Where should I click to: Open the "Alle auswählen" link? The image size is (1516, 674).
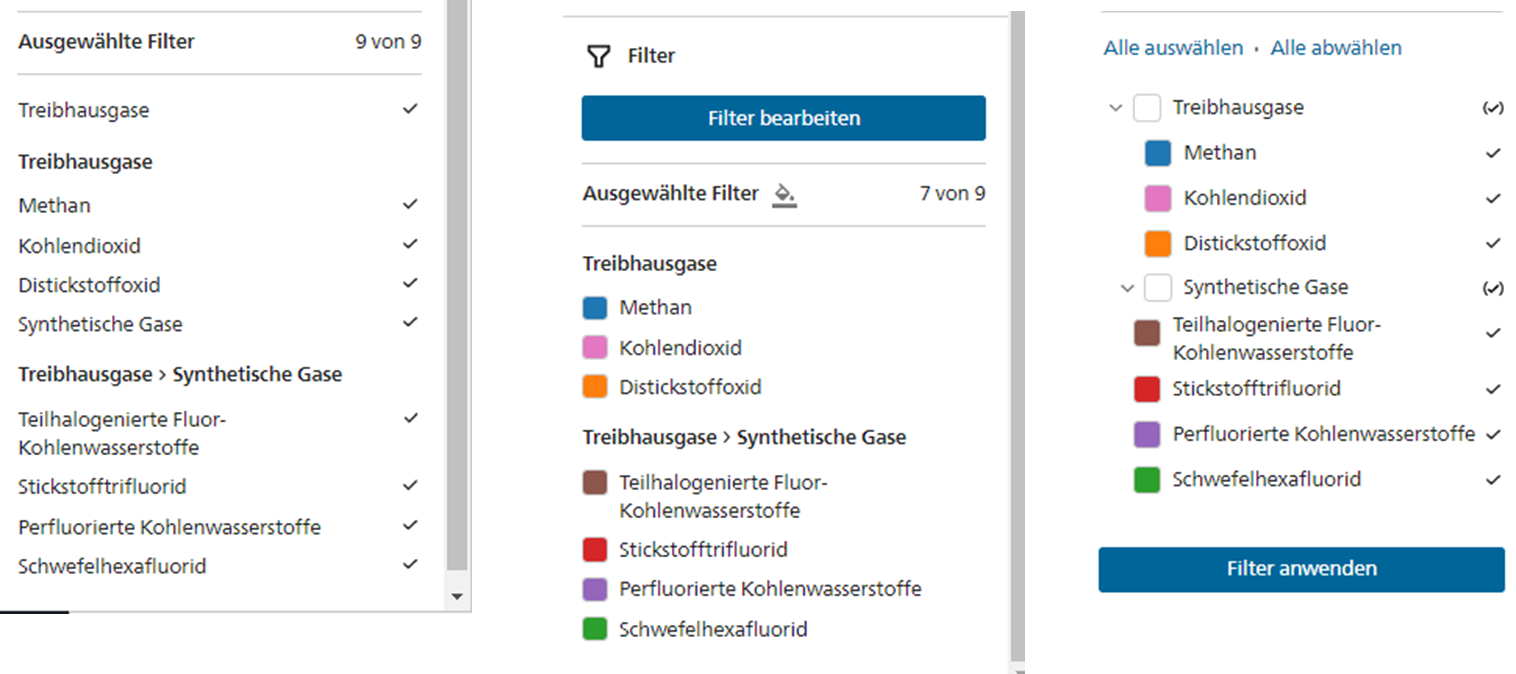tap(1172, 47)
